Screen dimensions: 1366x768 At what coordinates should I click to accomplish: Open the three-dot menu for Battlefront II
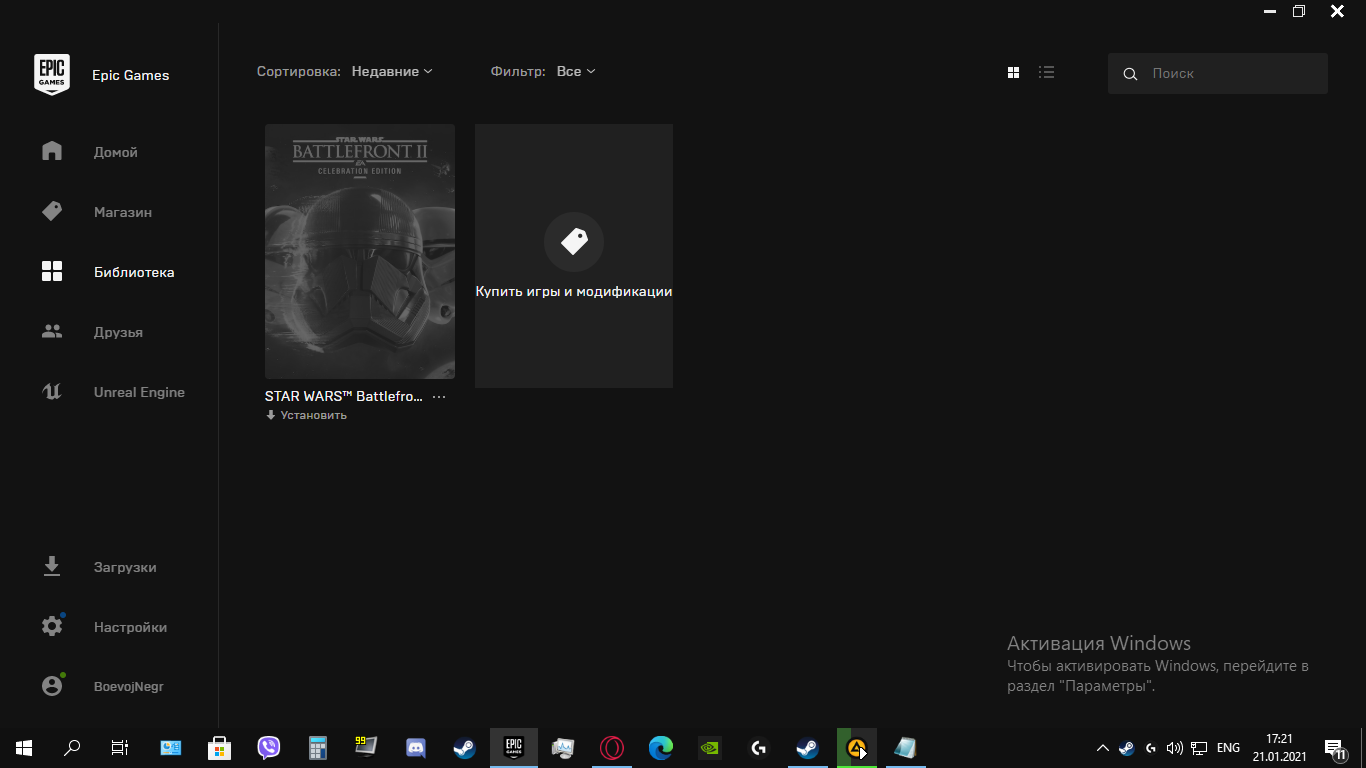[439, 397]
